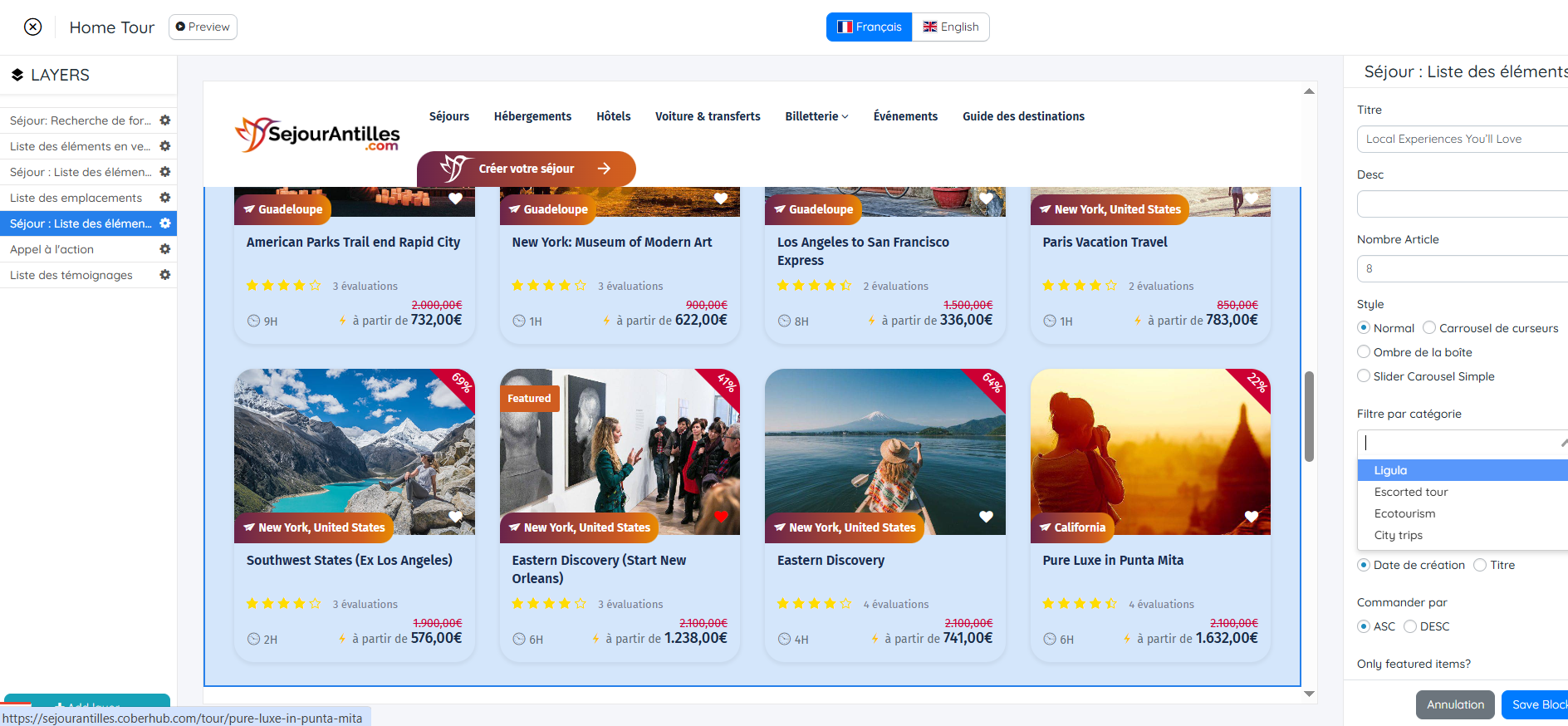This screenshot has width=1568, height=726.
Task: Select the Carrousel de curseurs style option
Action: click(1429, 328)
